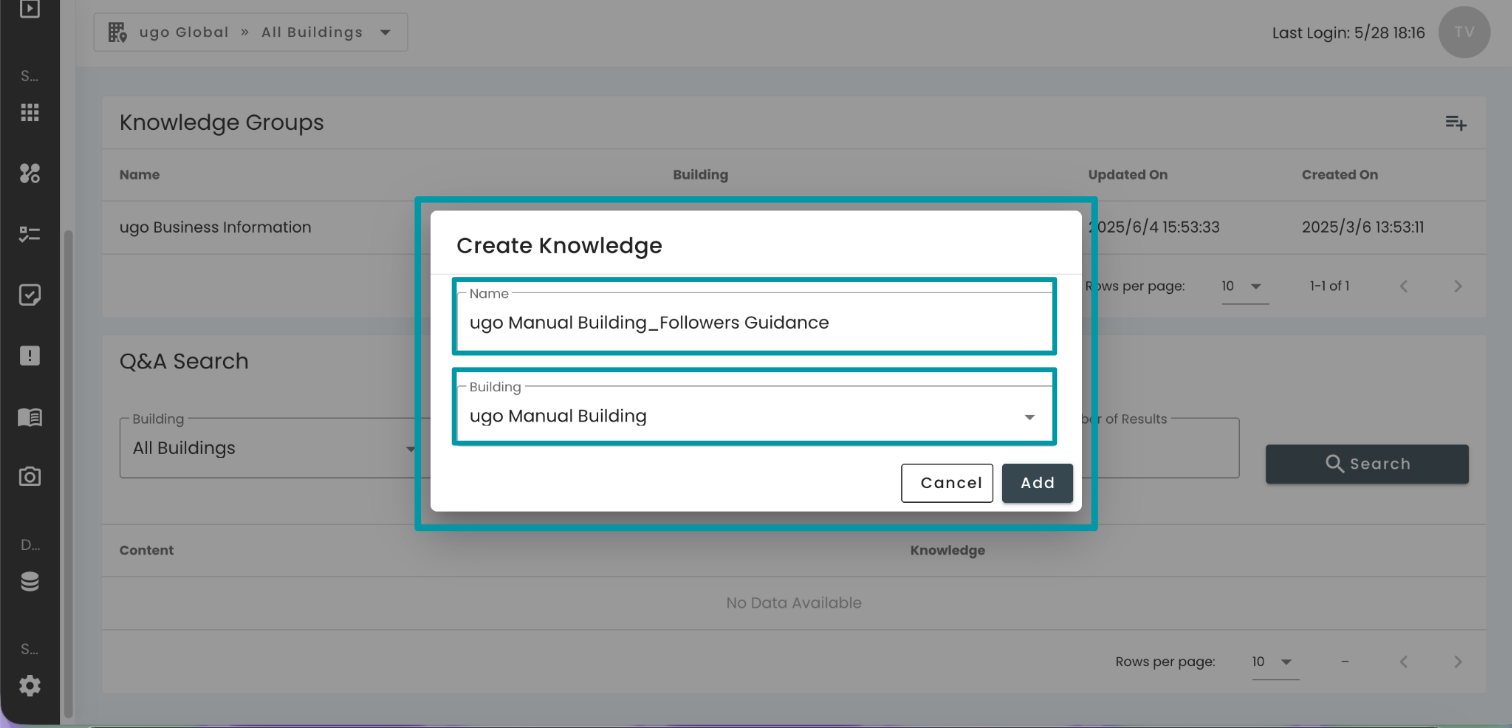Click the add knowledge group list-plus icon
1512x728 pixels.
pyautogui.click(x=1456, y=123)
